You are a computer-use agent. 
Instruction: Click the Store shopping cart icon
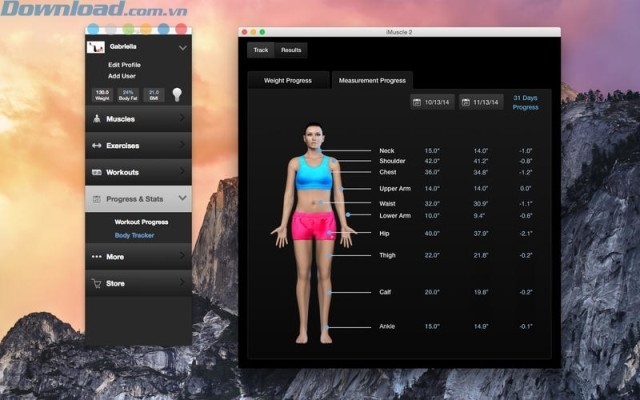tap(97, 284)
